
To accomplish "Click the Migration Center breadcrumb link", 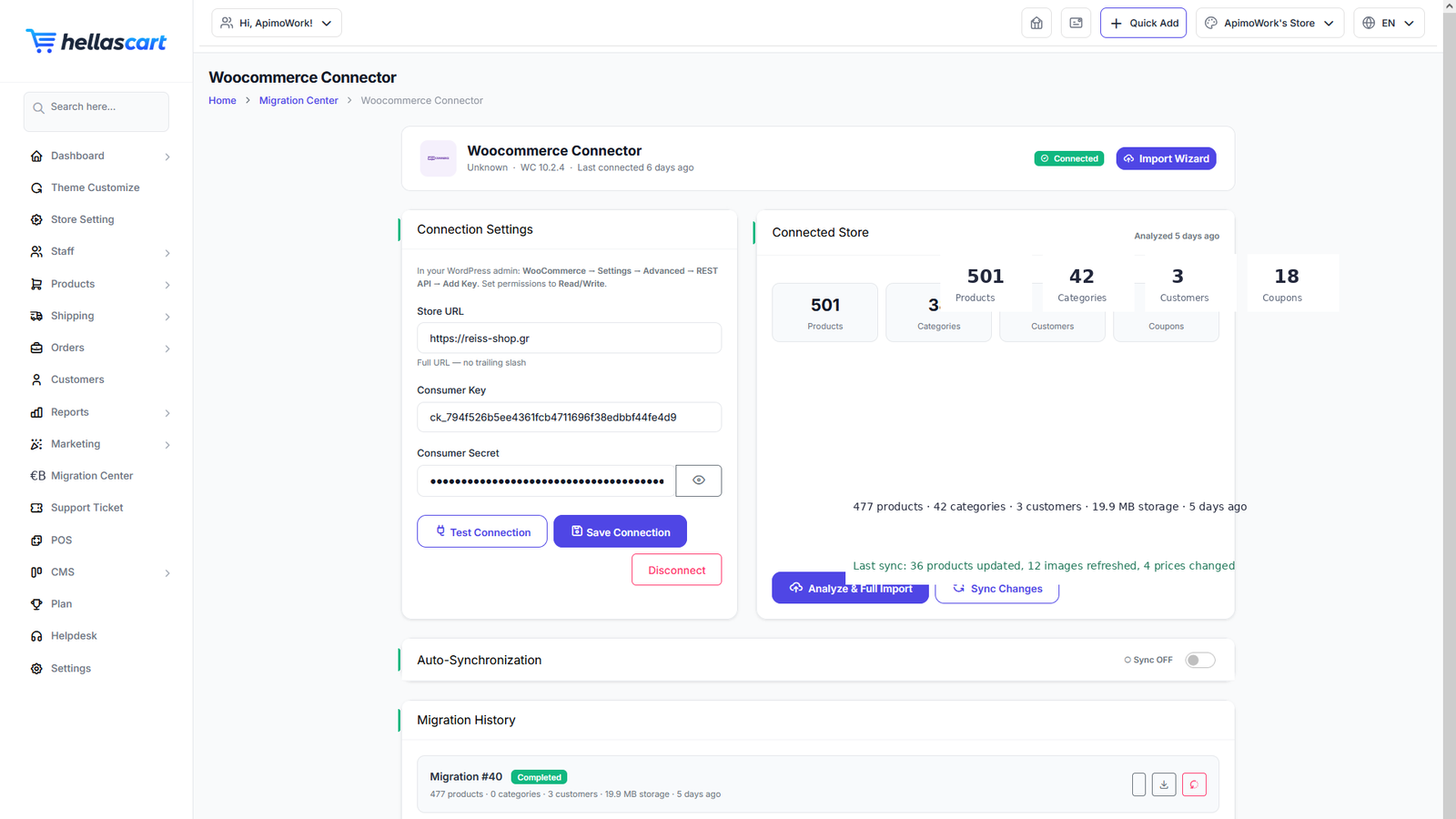I will [x=298, y=101].
